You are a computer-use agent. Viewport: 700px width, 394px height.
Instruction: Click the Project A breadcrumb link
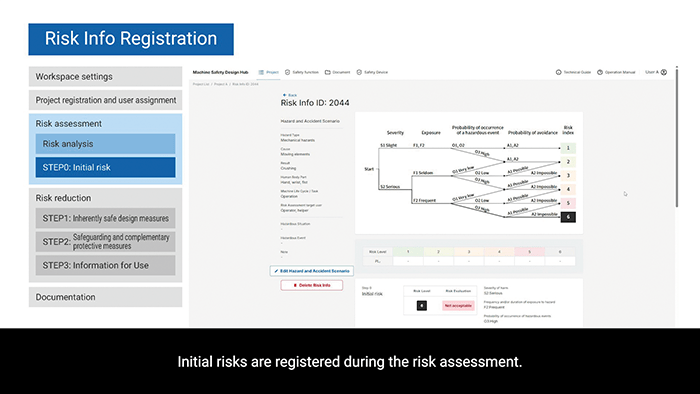[x=221, y=84]
